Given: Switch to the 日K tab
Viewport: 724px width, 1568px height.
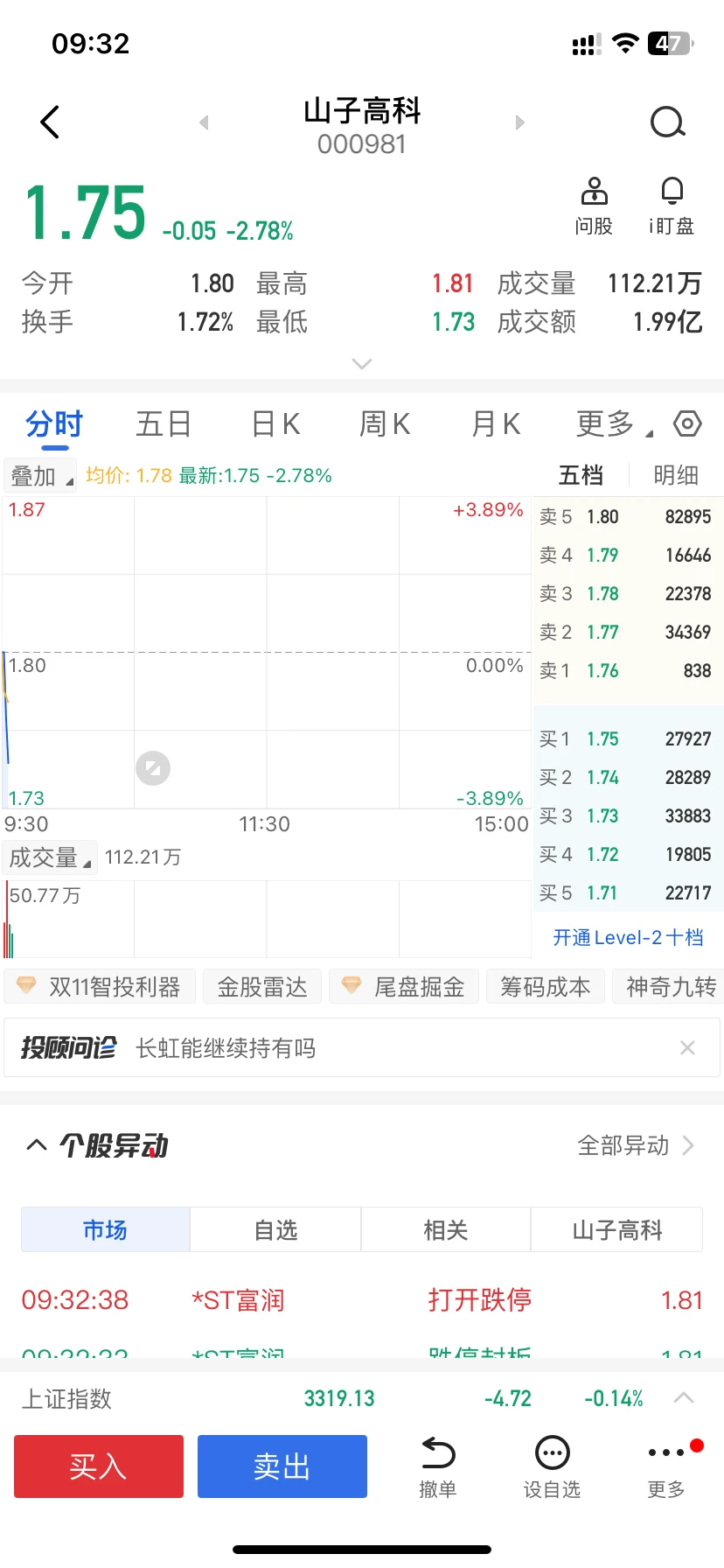Looking at the screenshot, I should click(x=275, y=424).
